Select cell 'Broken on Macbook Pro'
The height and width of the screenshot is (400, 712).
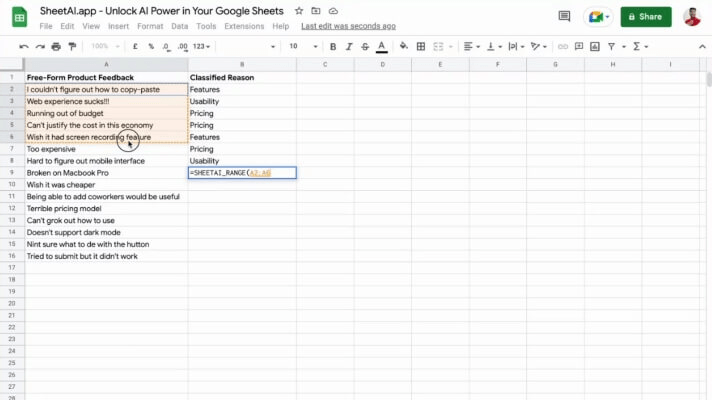pos(106,173)
